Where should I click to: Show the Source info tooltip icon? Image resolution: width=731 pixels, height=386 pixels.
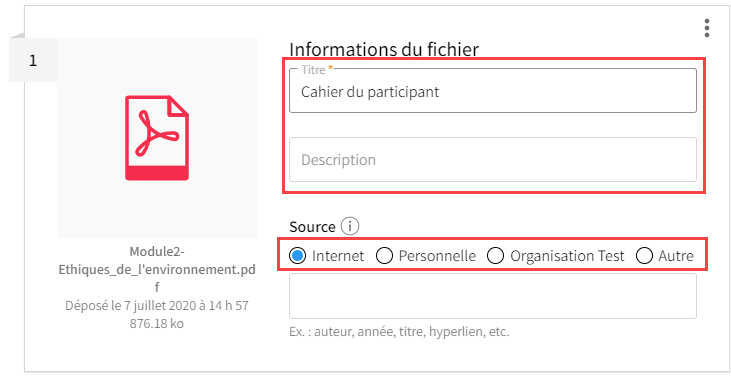tap(350, 226)
